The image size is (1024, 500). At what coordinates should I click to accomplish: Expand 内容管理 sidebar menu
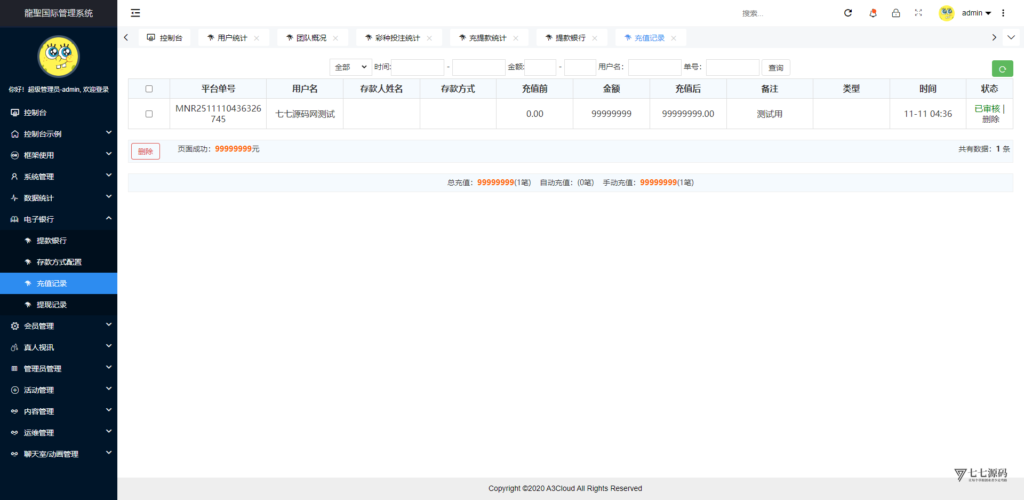(59, 412)
